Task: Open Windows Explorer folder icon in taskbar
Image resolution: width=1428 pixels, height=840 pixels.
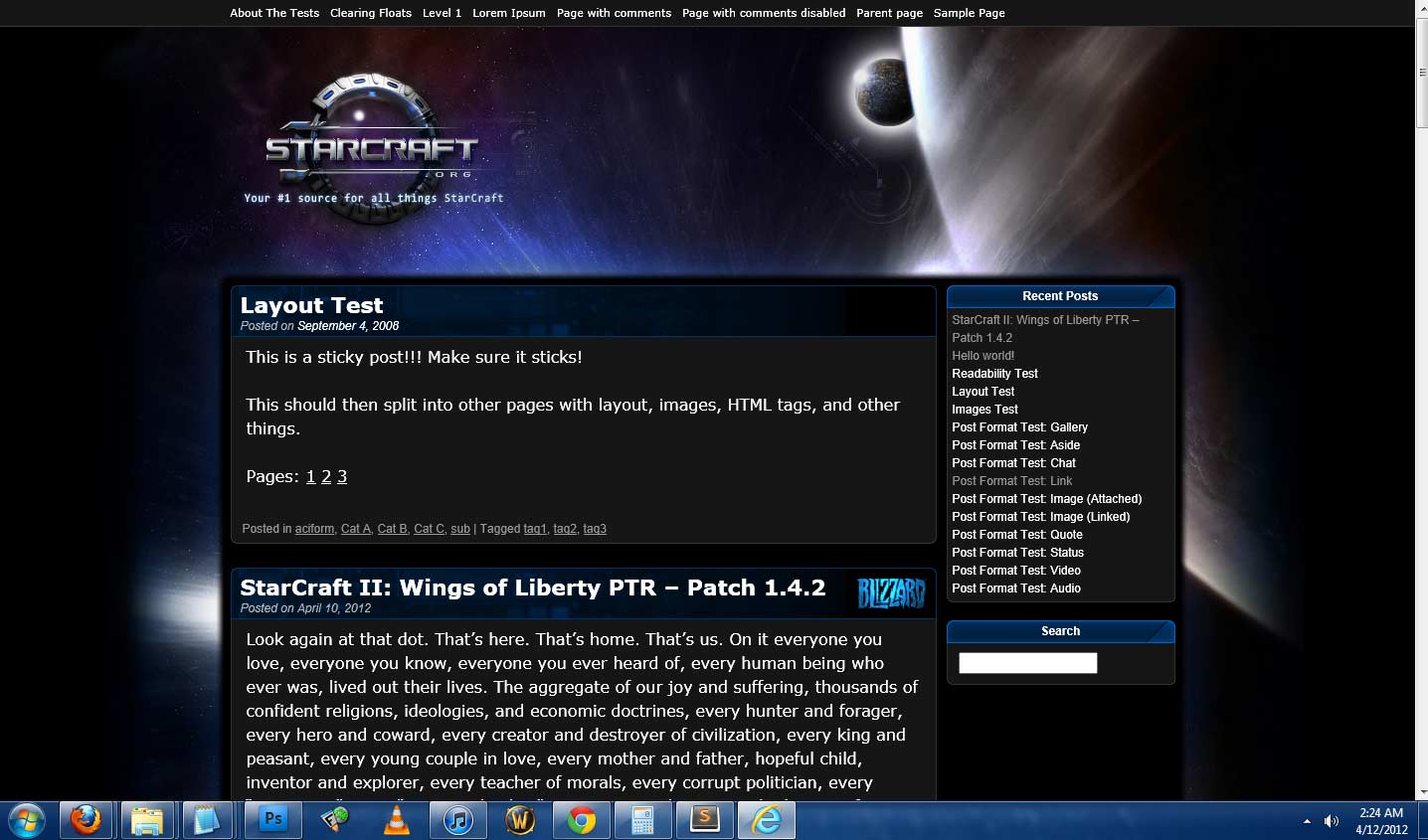Action: point(147,821)
